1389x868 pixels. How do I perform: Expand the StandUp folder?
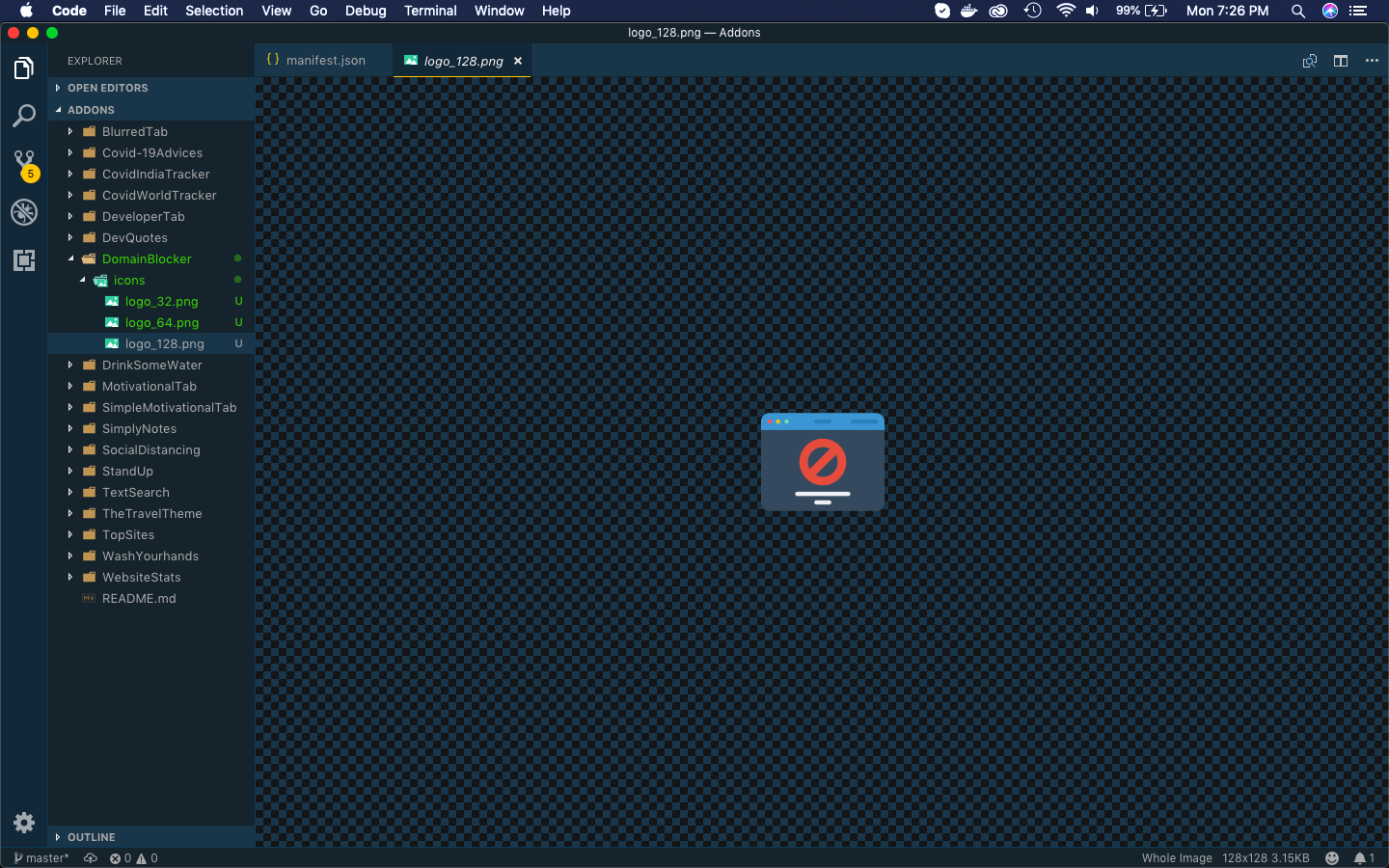(151, 472)
